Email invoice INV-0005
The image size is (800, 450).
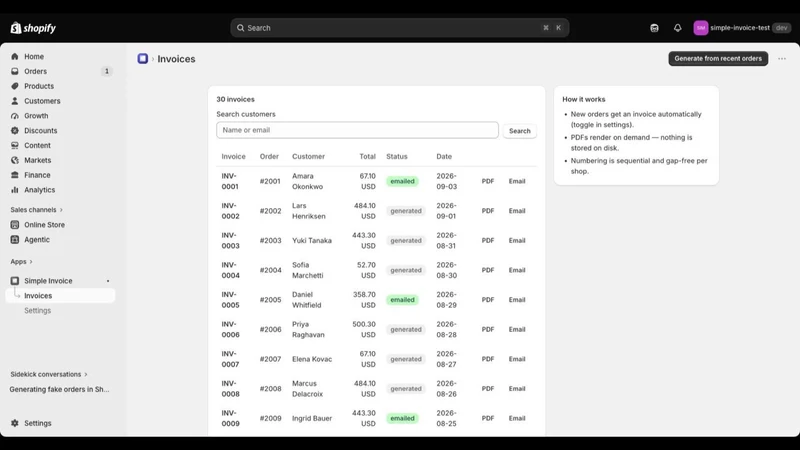[x=517, y=299]
